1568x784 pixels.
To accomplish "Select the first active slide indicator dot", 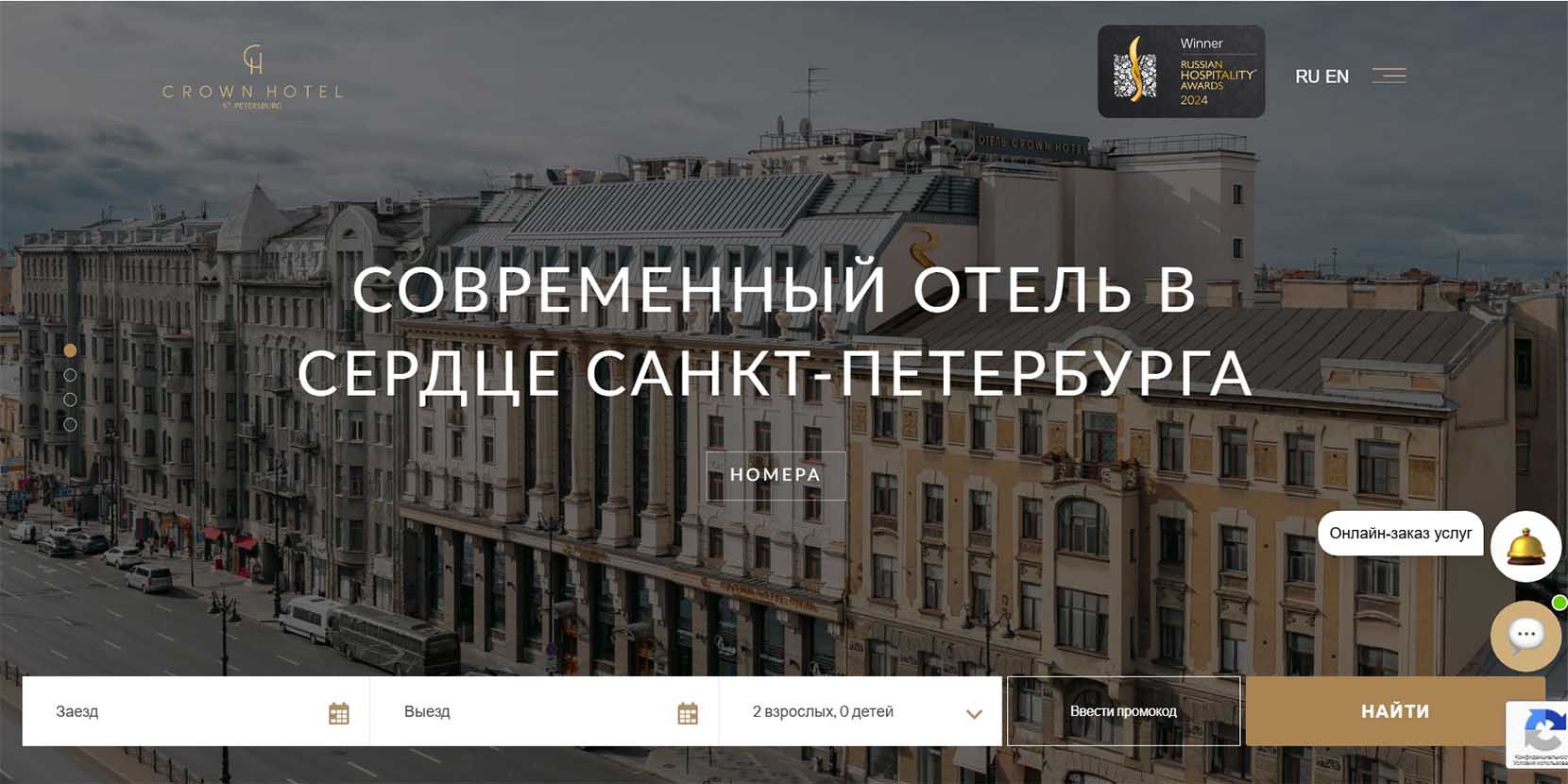I will pos(70,350).
